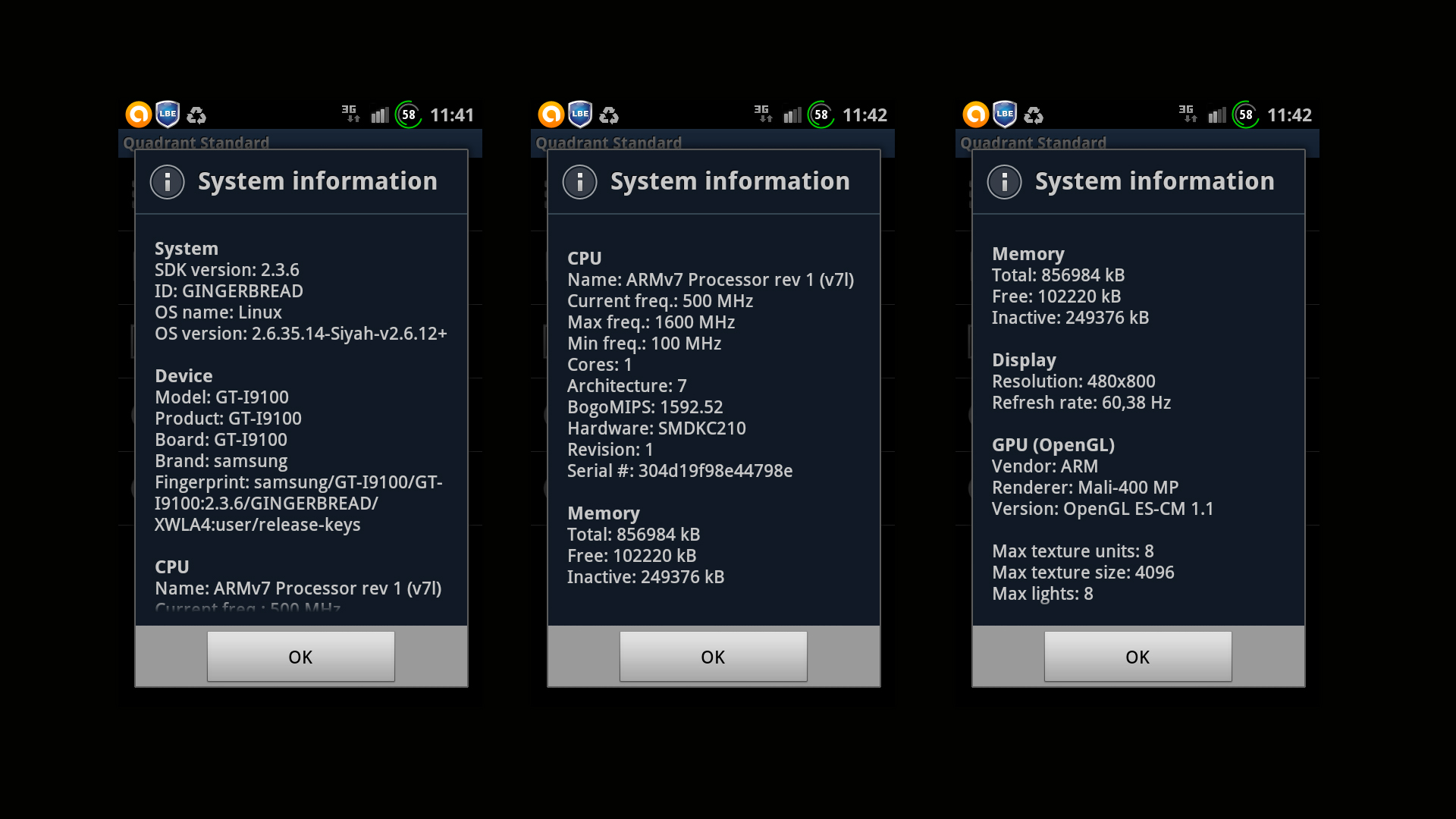The height and width of the screenshot is (819, 1456).
Task: Confirm with OK in the left dialog
Action: [x=301, y=657]
